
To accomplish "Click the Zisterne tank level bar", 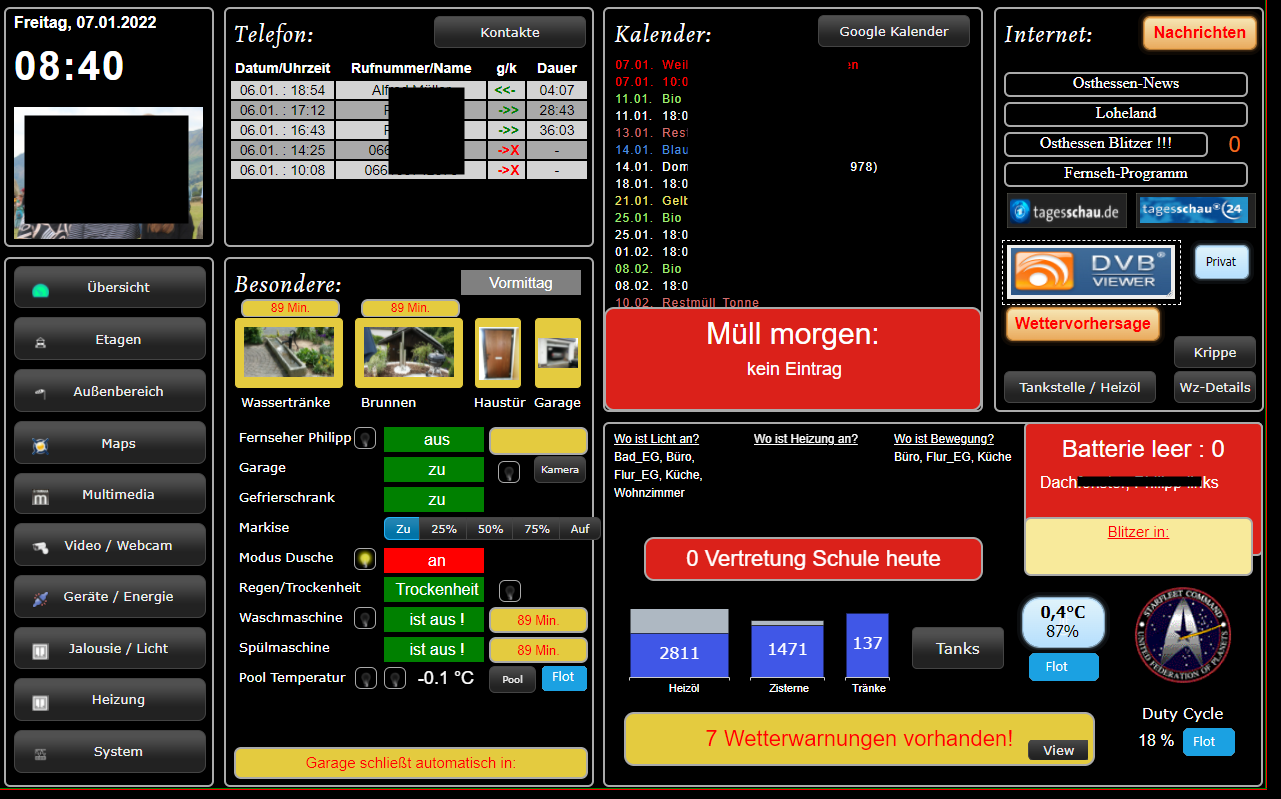I will [787, 650].
